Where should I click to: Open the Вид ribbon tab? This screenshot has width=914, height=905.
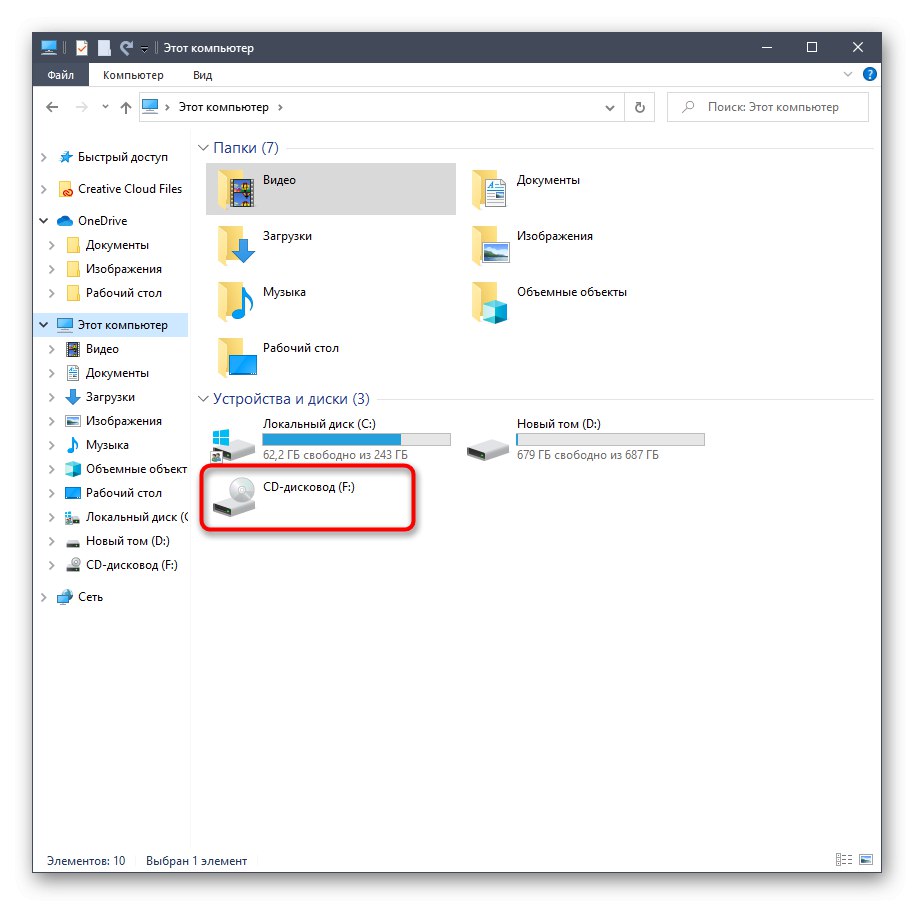click(x=202, y=75)
